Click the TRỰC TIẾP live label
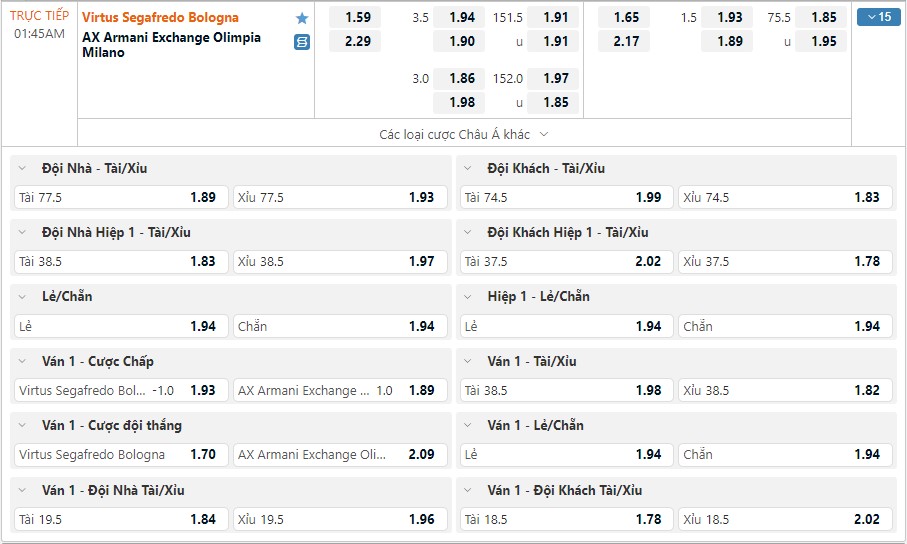Viewport: 907px width, 544px height. tap(39, 16)
